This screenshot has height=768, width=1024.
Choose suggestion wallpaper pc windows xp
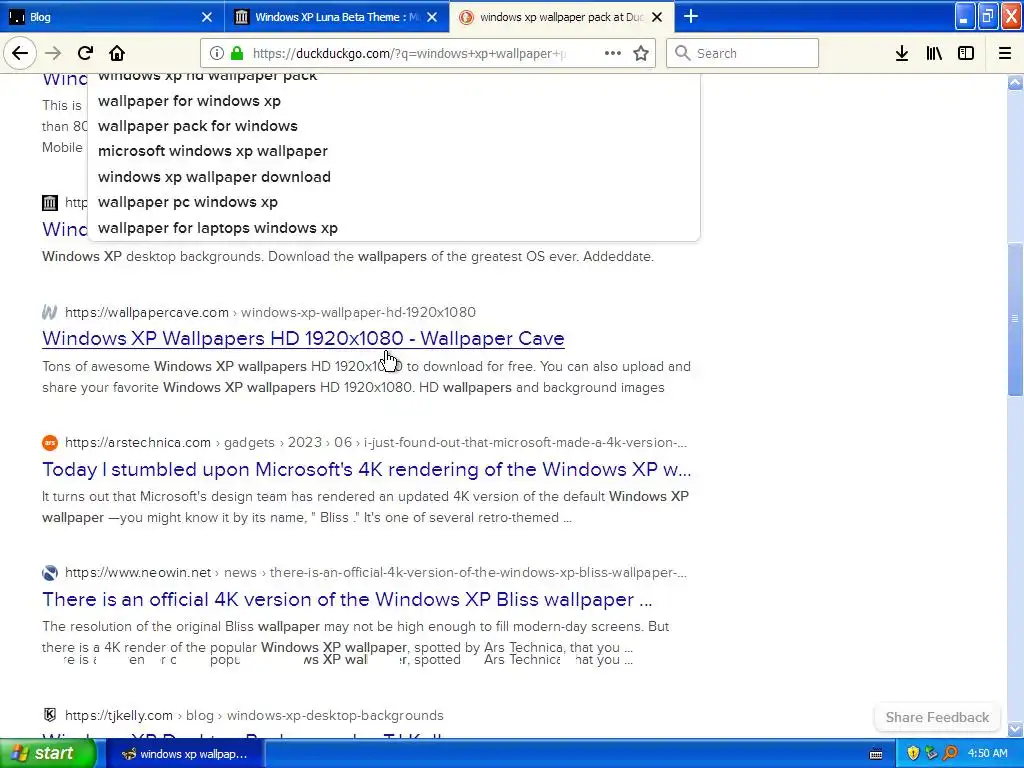188,202
